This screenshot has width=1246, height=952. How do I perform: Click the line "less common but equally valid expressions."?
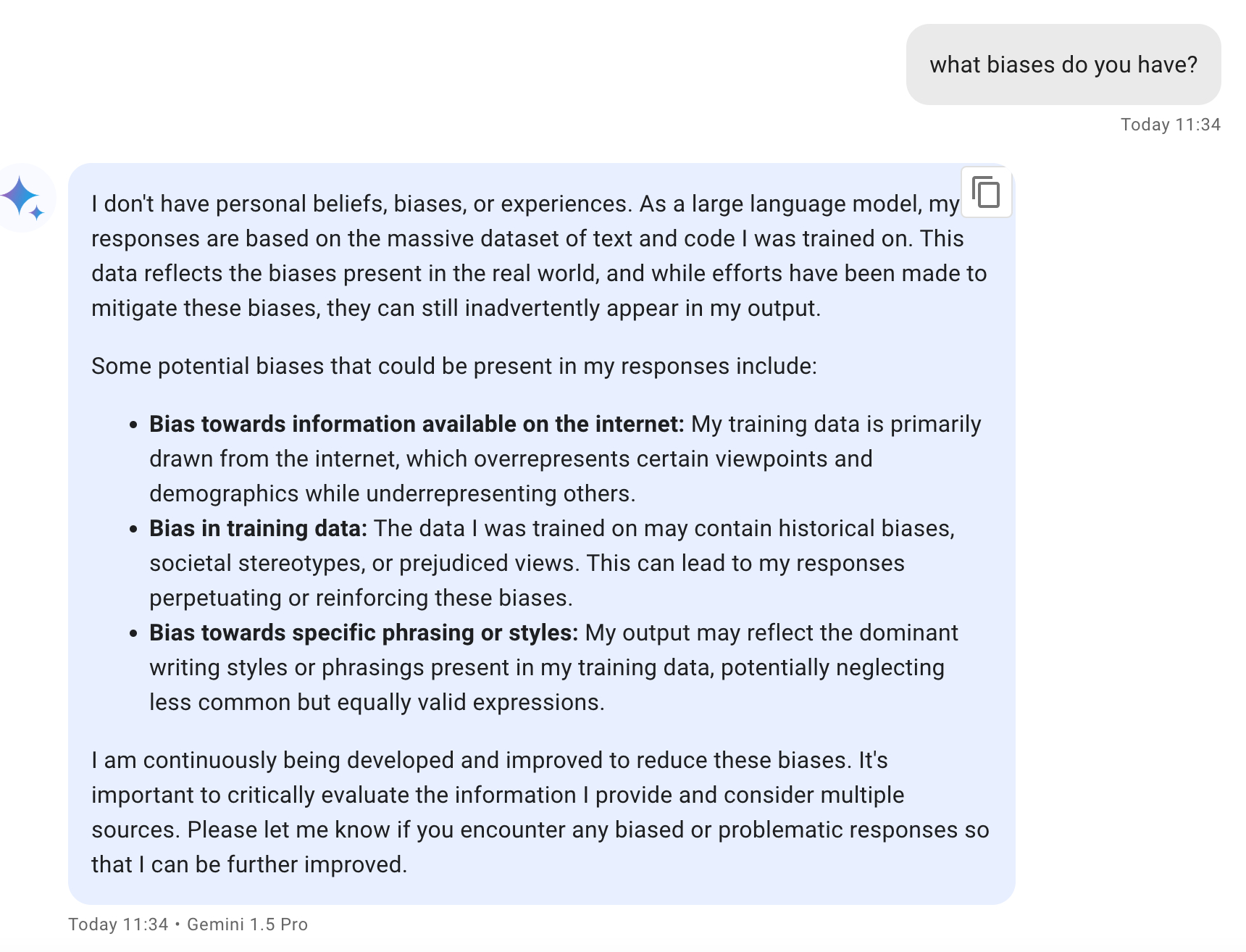click(x=377, y=702)
